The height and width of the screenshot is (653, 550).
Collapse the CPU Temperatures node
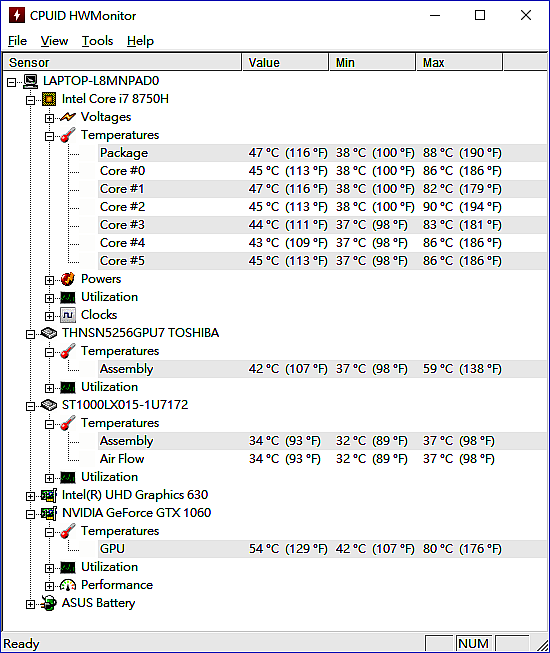coord(49,136)
